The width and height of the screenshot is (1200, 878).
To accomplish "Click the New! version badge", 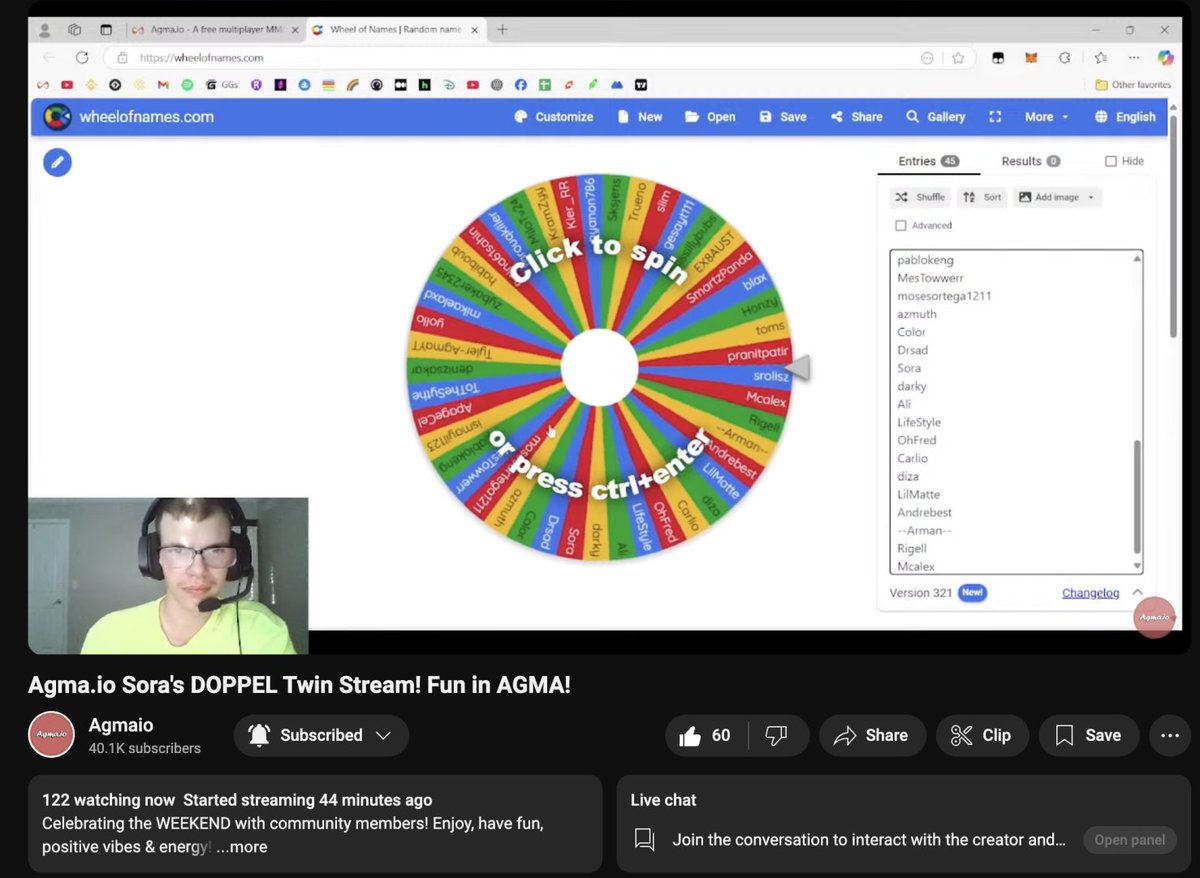I will pyautogui.click(x=972, y=593).
